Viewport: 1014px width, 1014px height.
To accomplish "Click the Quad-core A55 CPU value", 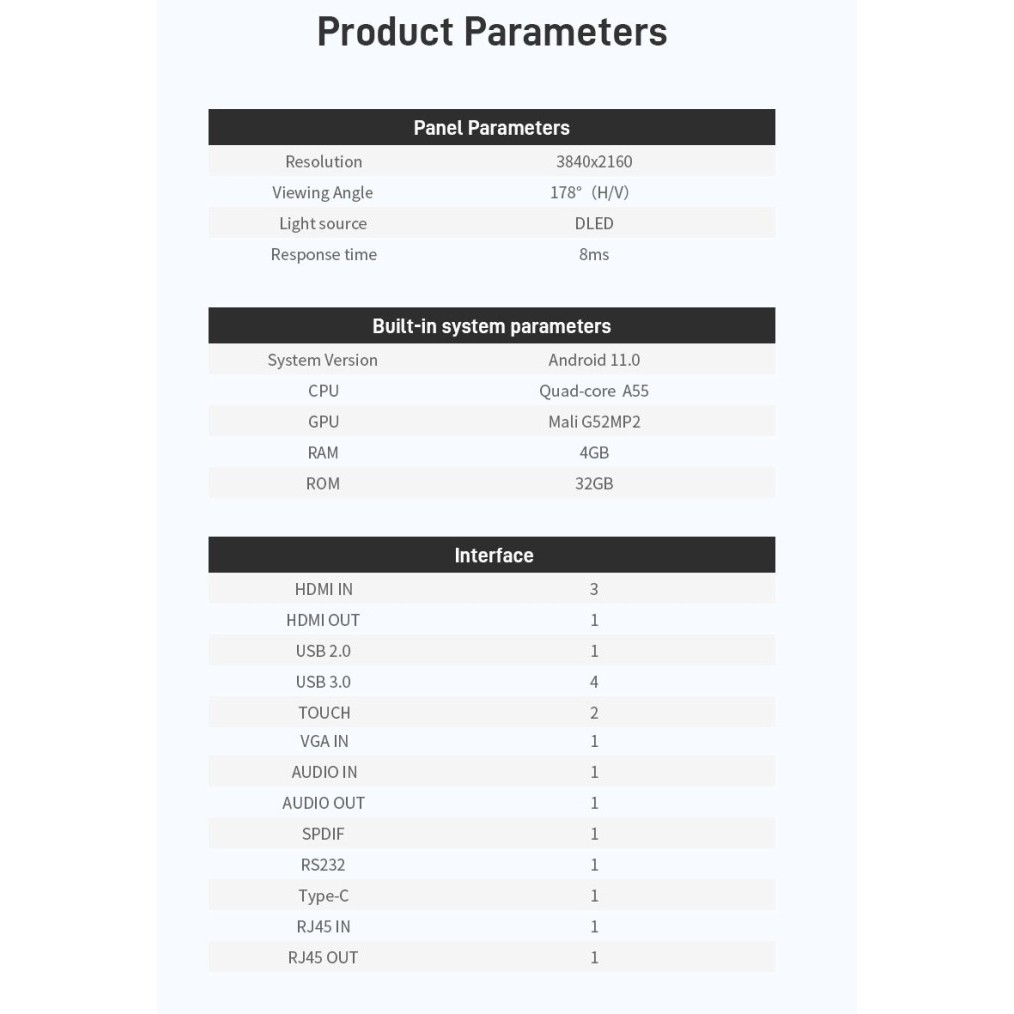I will (594, 391).
